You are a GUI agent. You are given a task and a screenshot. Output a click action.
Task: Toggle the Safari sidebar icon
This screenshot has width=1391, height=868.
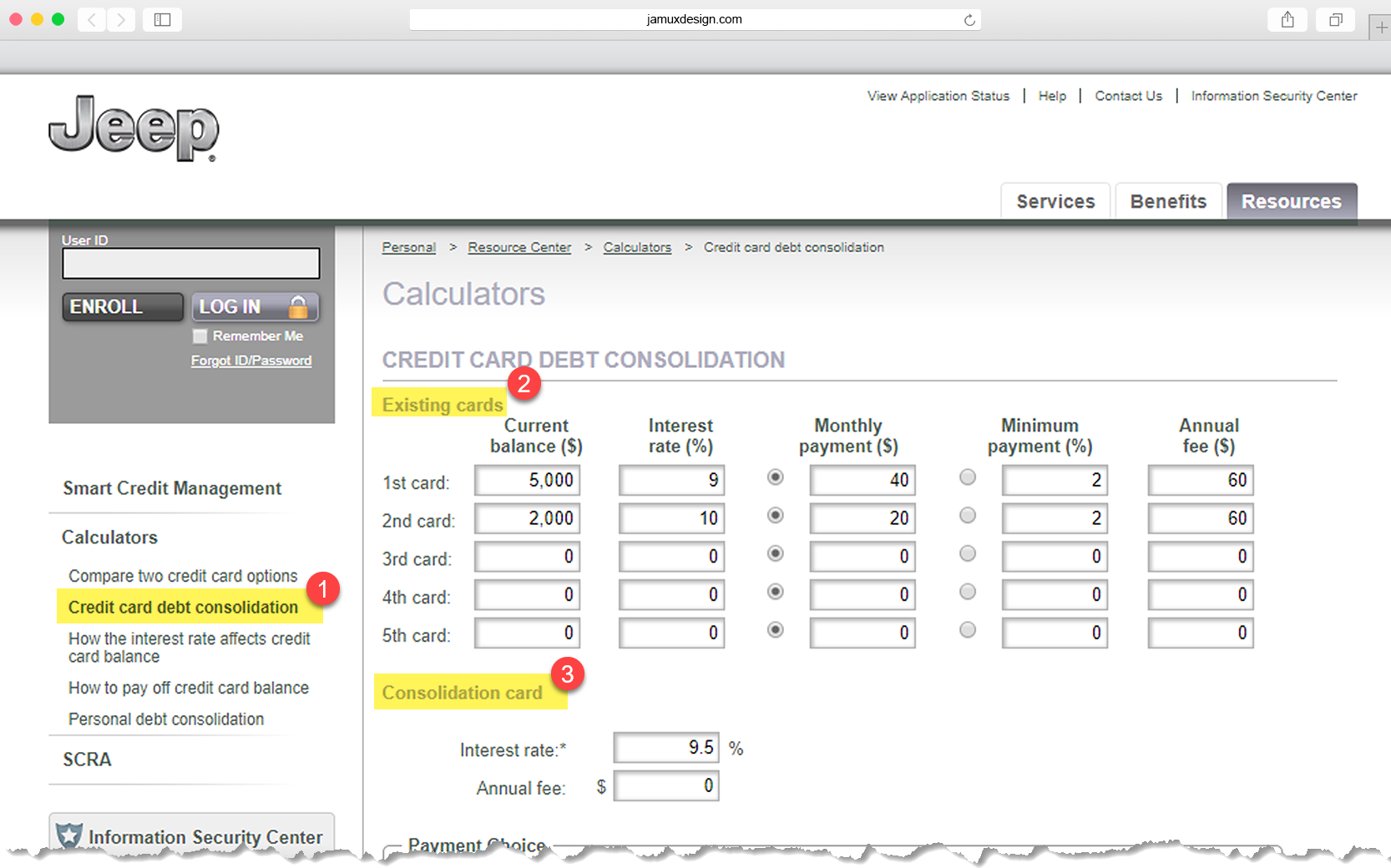tap(162, 19)
